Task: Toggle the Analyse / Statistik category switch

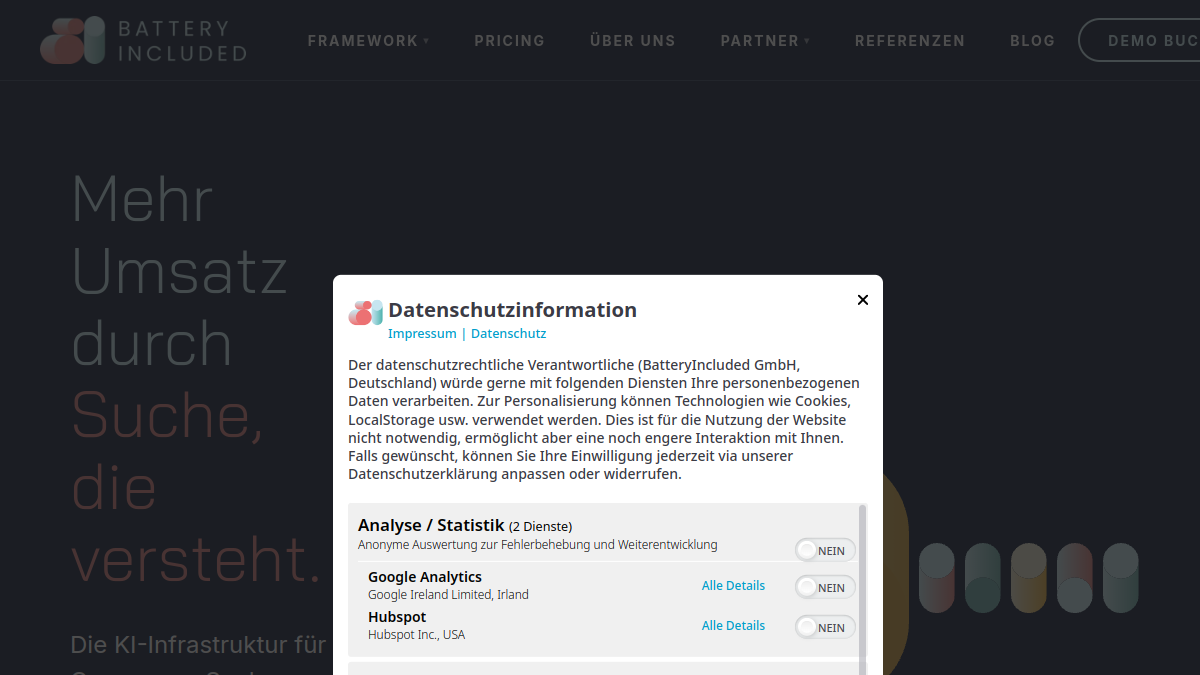Action: [x=825, y=550]
